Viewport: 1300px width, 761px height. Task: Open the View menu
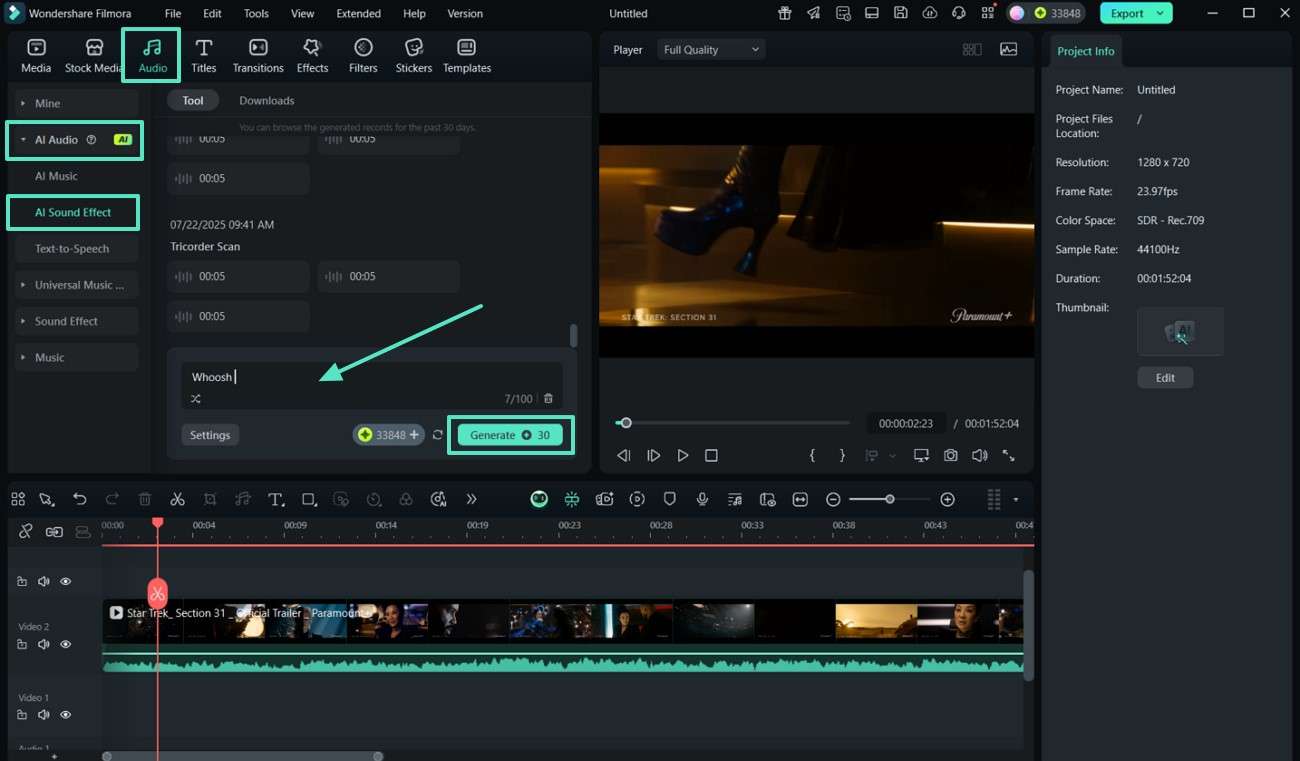point(302,14)
